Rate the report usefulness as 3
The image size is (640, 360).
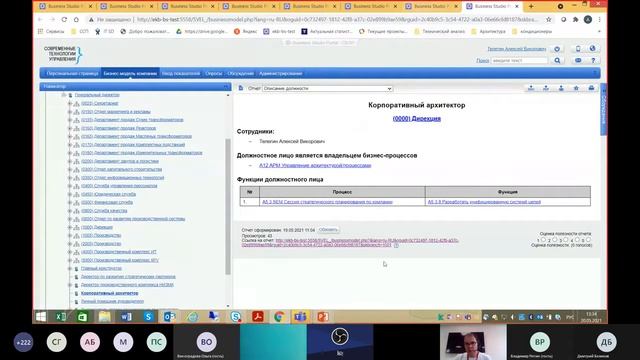[x=566, y=240]
